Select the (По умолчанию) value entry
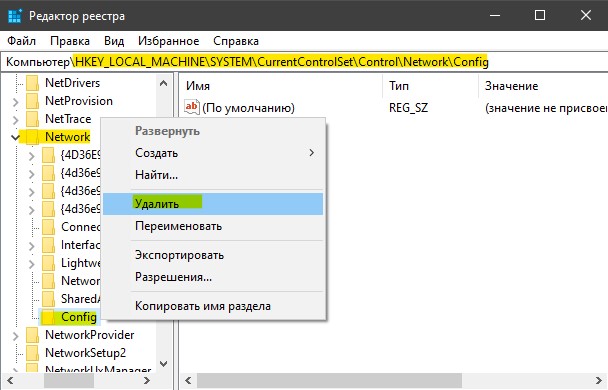Screen dimensions: 608x390 pos(248,108)
